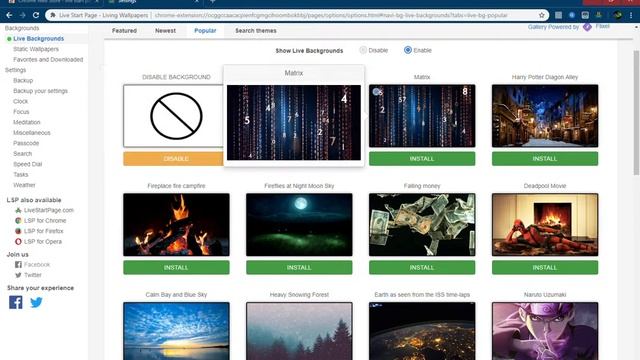Click the page vertical scrollbar thumb

[x=636, y=113]
